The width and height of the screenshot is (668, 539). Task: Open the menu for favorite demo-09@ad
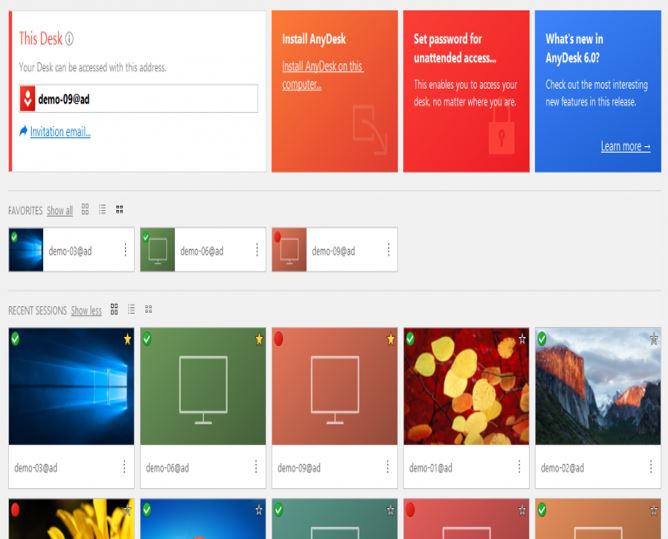click(389, 250)
